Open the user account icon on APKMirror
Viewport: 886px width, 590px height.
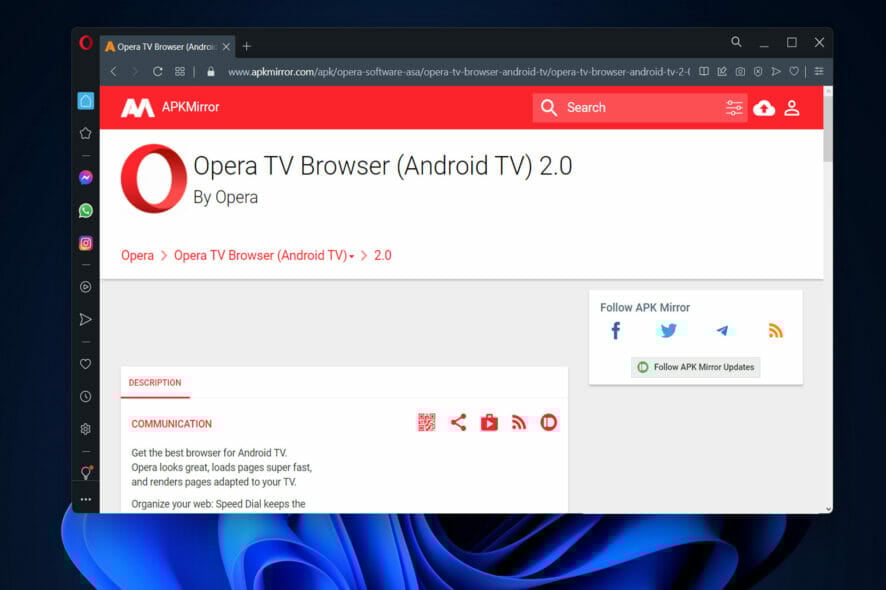(x=792, y=107)
